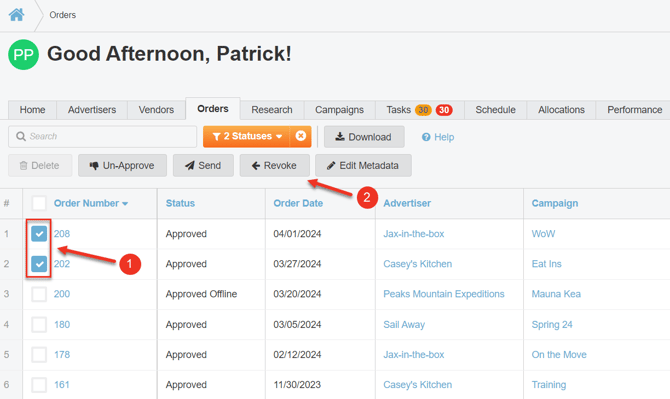Select the Orders tab
This screenshot has height=399, width=670.
(x=213, y=109)
